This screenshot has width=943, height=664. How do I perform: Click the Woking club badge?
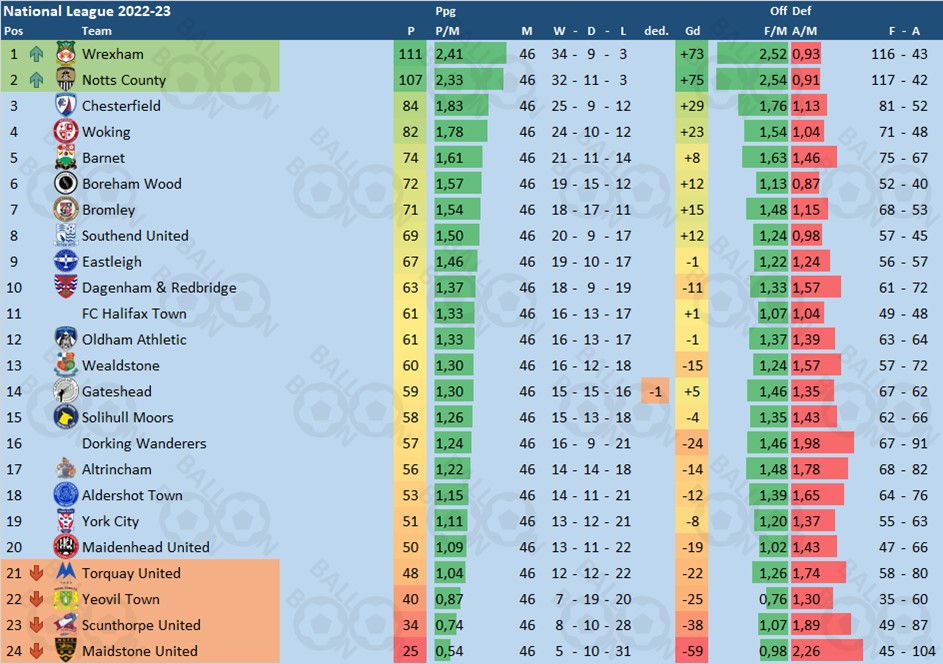point(66,131)
